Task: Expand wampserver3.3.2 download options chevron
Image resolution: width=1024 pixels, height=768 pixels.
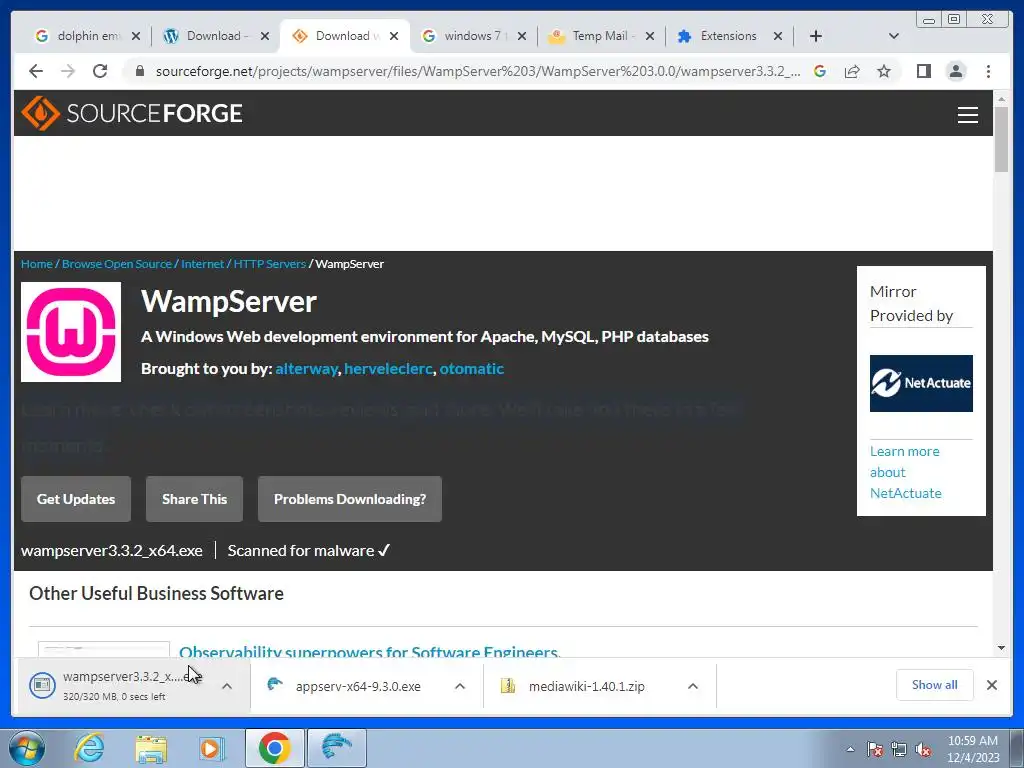Action: tap(227, 686)
